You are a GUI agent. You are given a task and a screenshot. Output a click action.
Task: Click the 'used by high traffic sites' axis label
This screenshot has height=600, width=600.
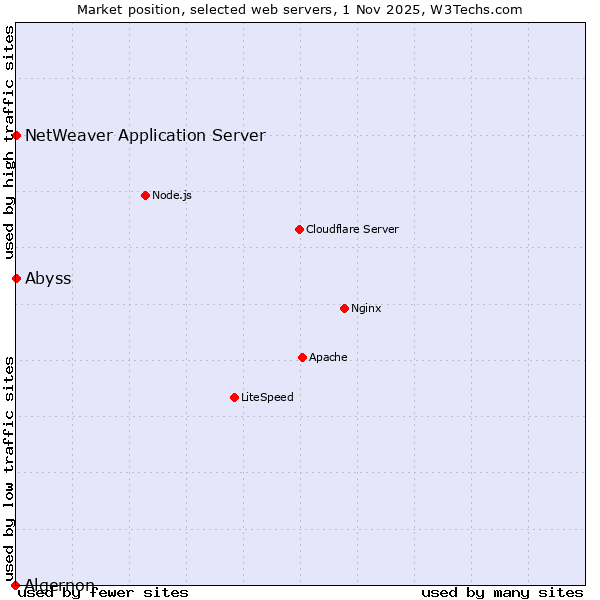pos(9,141)
